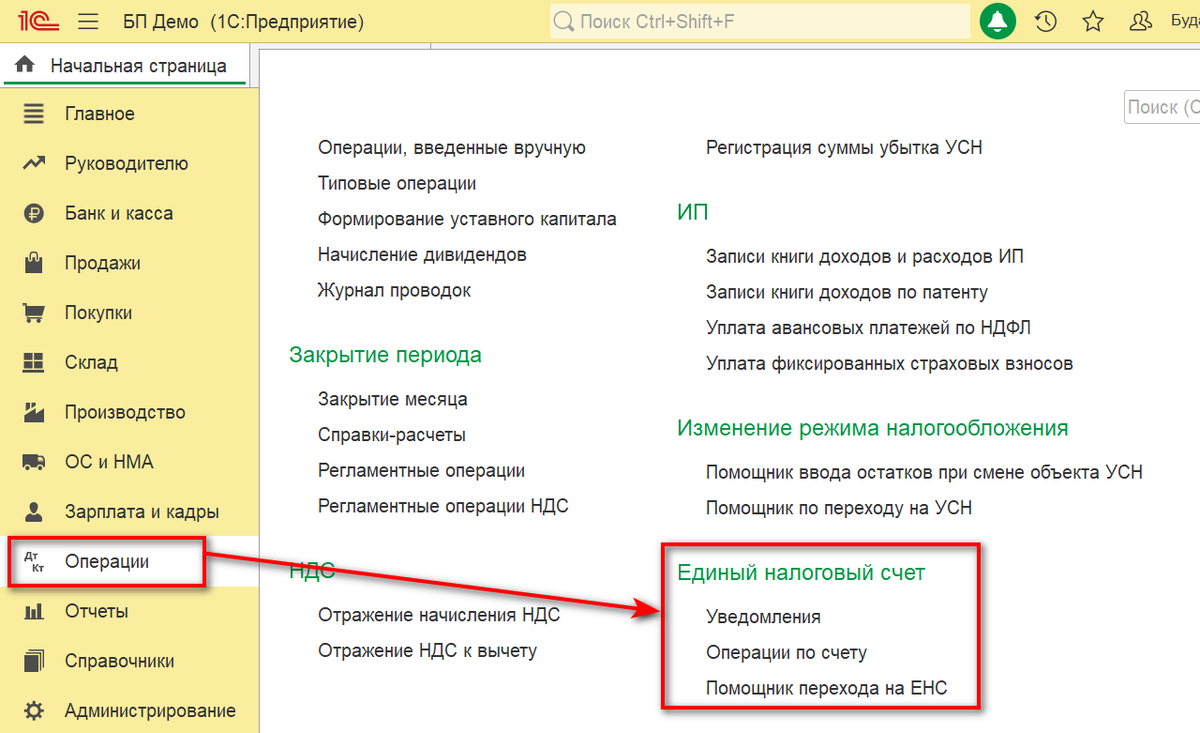Open Регистрация суммы убытка УСН
Viewport: 1200px width, 733px height.
click(x=844, y=148)
